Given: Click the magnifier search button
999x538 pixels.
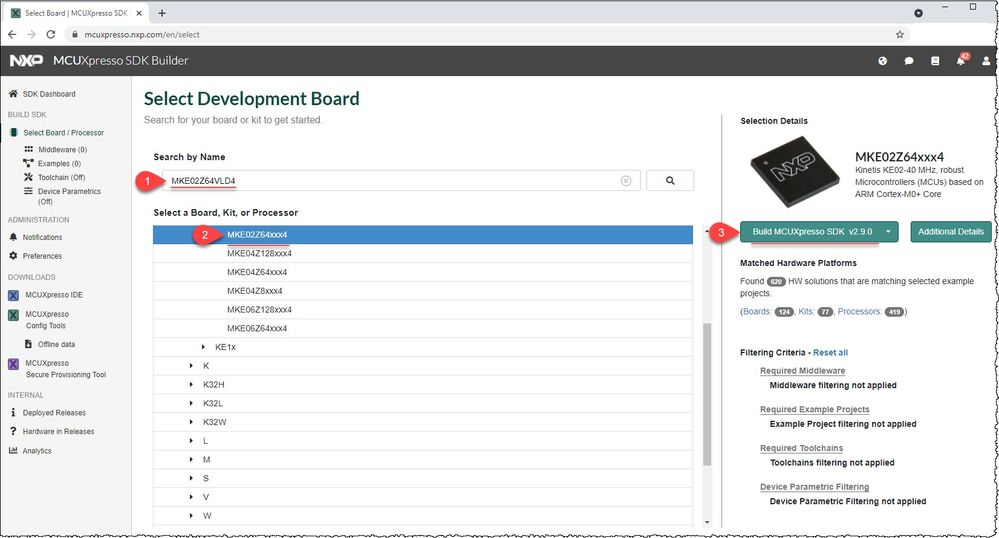Looking at the screenshot, I should point(670,180).
